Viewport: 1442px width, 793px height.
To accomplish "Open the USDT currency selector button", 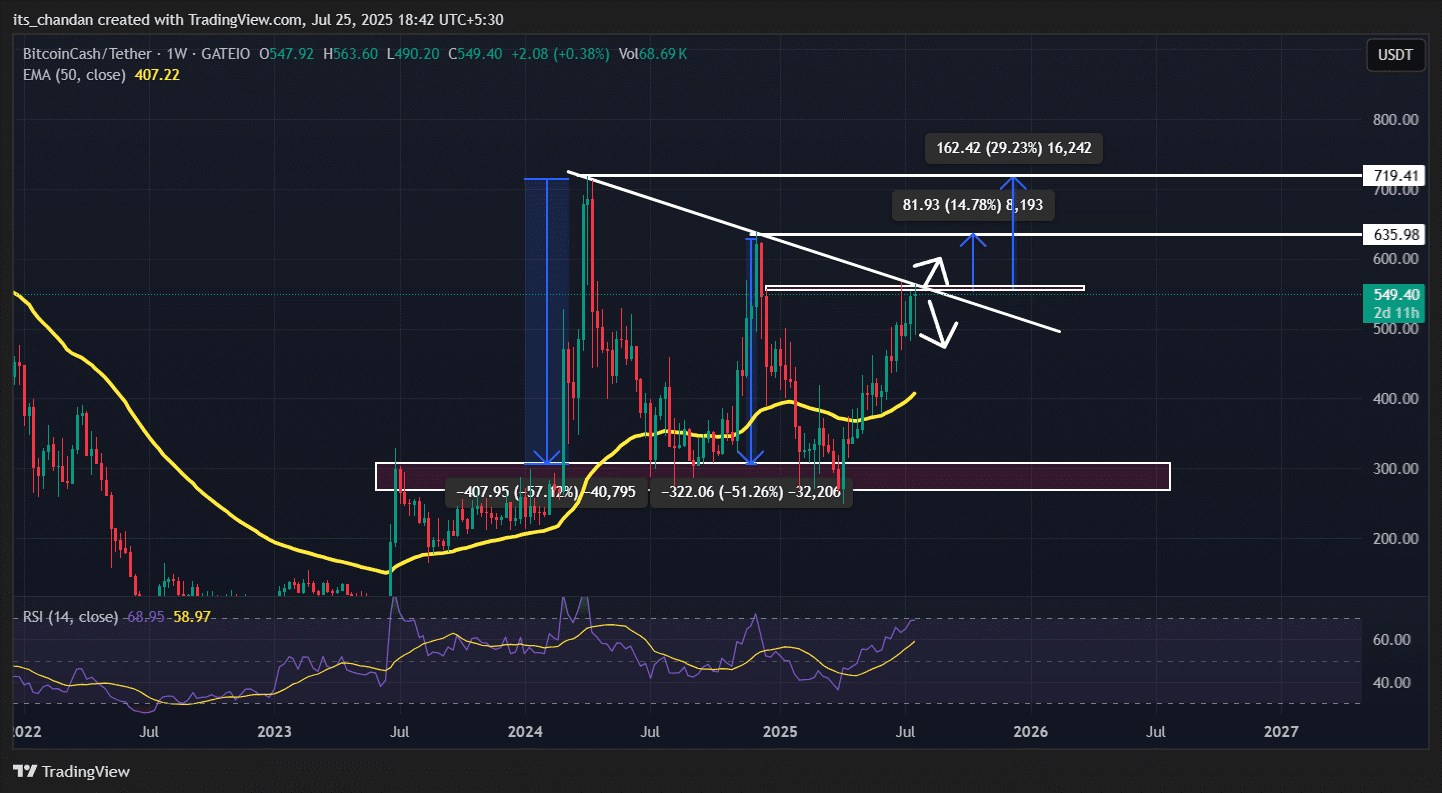I will point(1394,55).
